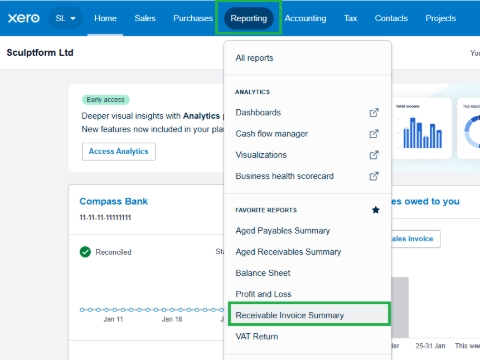Open the Contacts menu
This screenshot has width=480, height=360.
tap(391, 18)
